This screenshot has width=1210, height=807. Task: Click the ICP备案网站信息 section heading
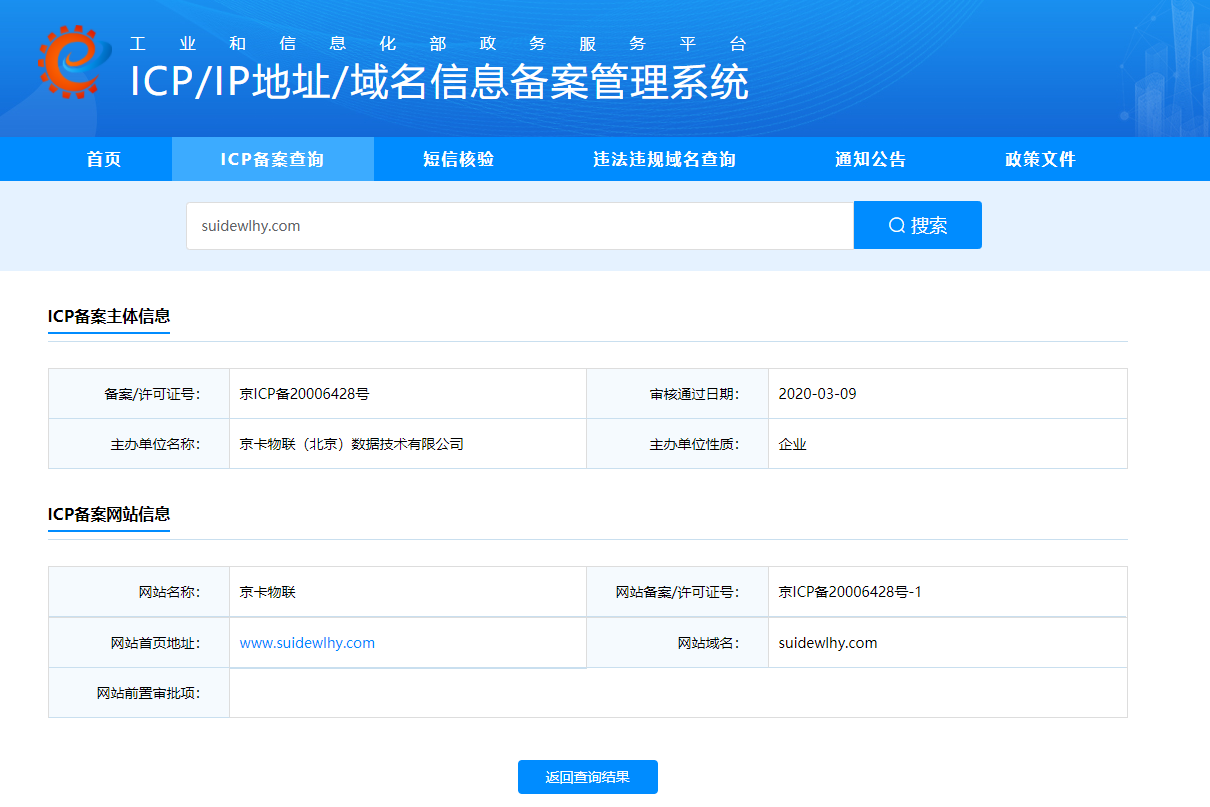[109, 515]
